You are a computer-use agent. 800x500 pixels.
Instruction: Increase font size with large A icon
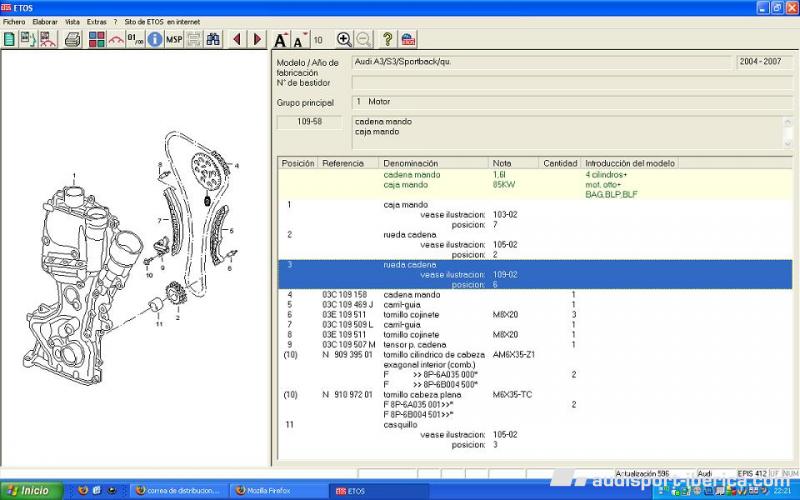click(281, 39)
